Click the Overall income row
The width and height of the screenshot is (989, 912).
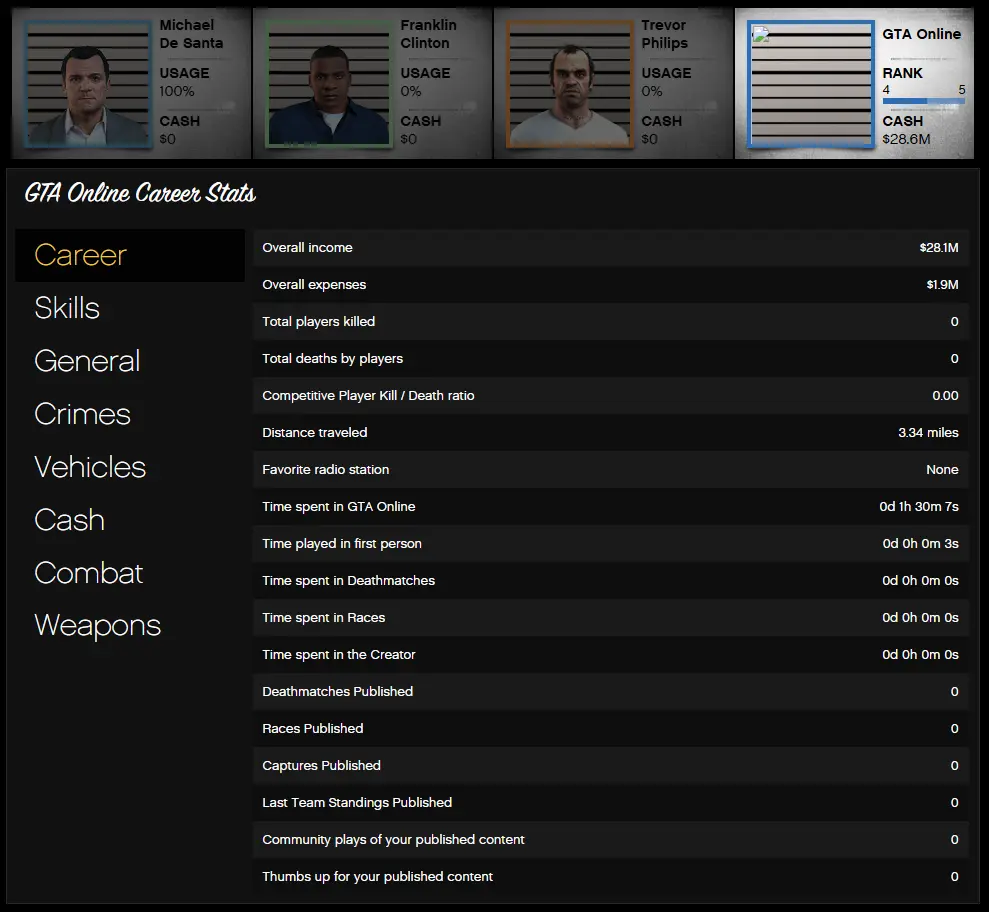click(610, 248)
